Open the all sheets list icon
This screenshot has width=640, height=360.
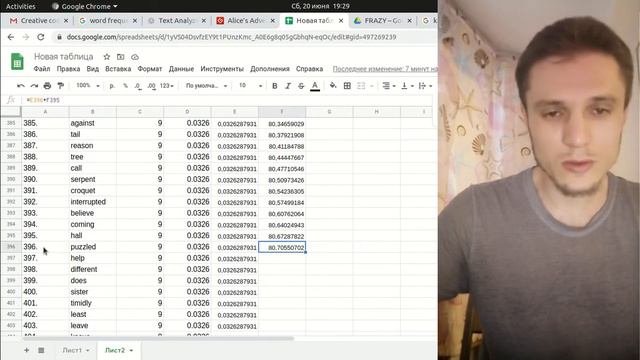click(x=41, y=350)
